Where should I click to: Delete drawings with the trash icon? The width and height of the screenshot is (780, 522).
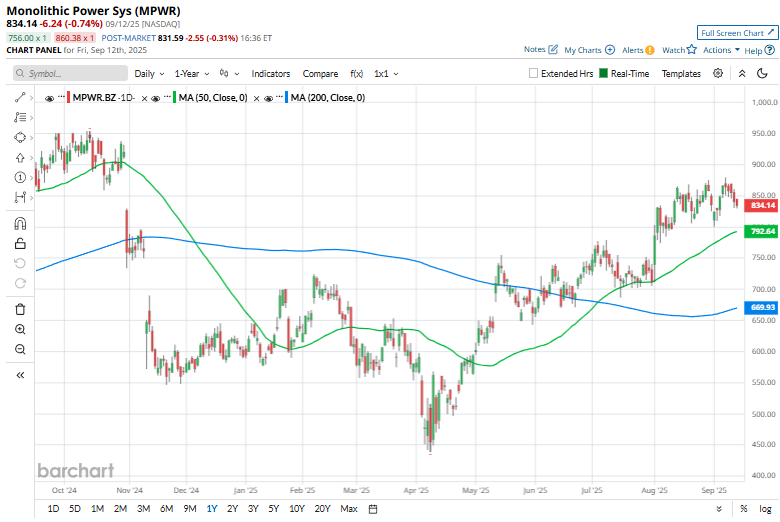pos(20,310)
